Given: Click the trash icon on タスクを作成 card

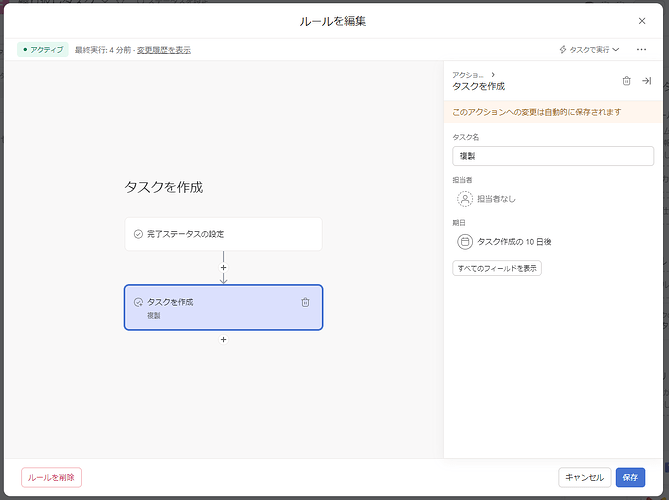Looking at the screenshot, I should (x=305, y=302).
